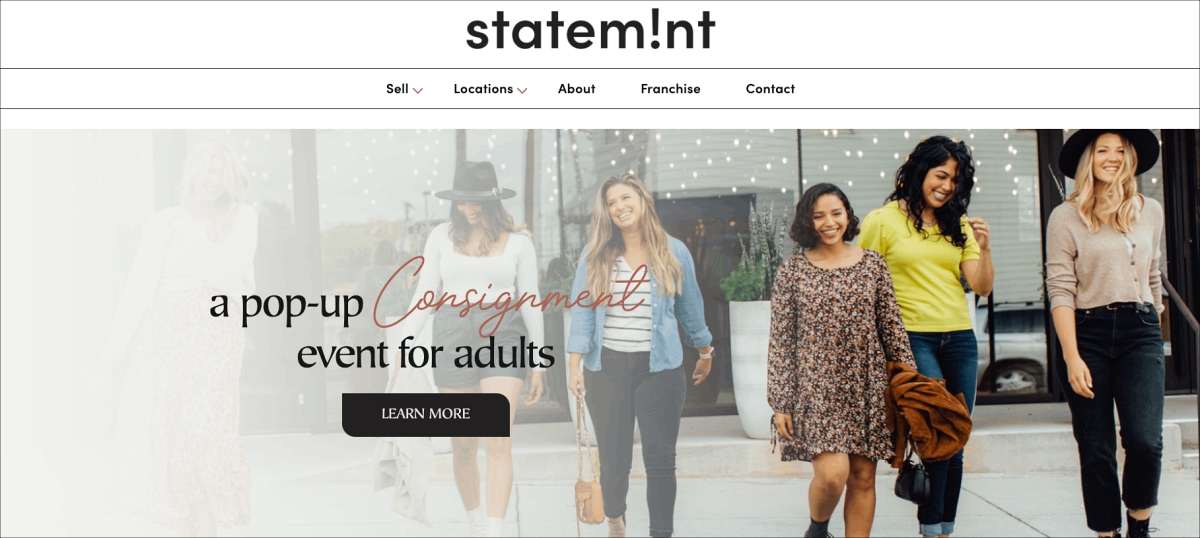Image resolution: width=1200 pixels, height=538 pixels.
Task: Click the brown suede jacket being carried
Action: [x=927, y=410]
